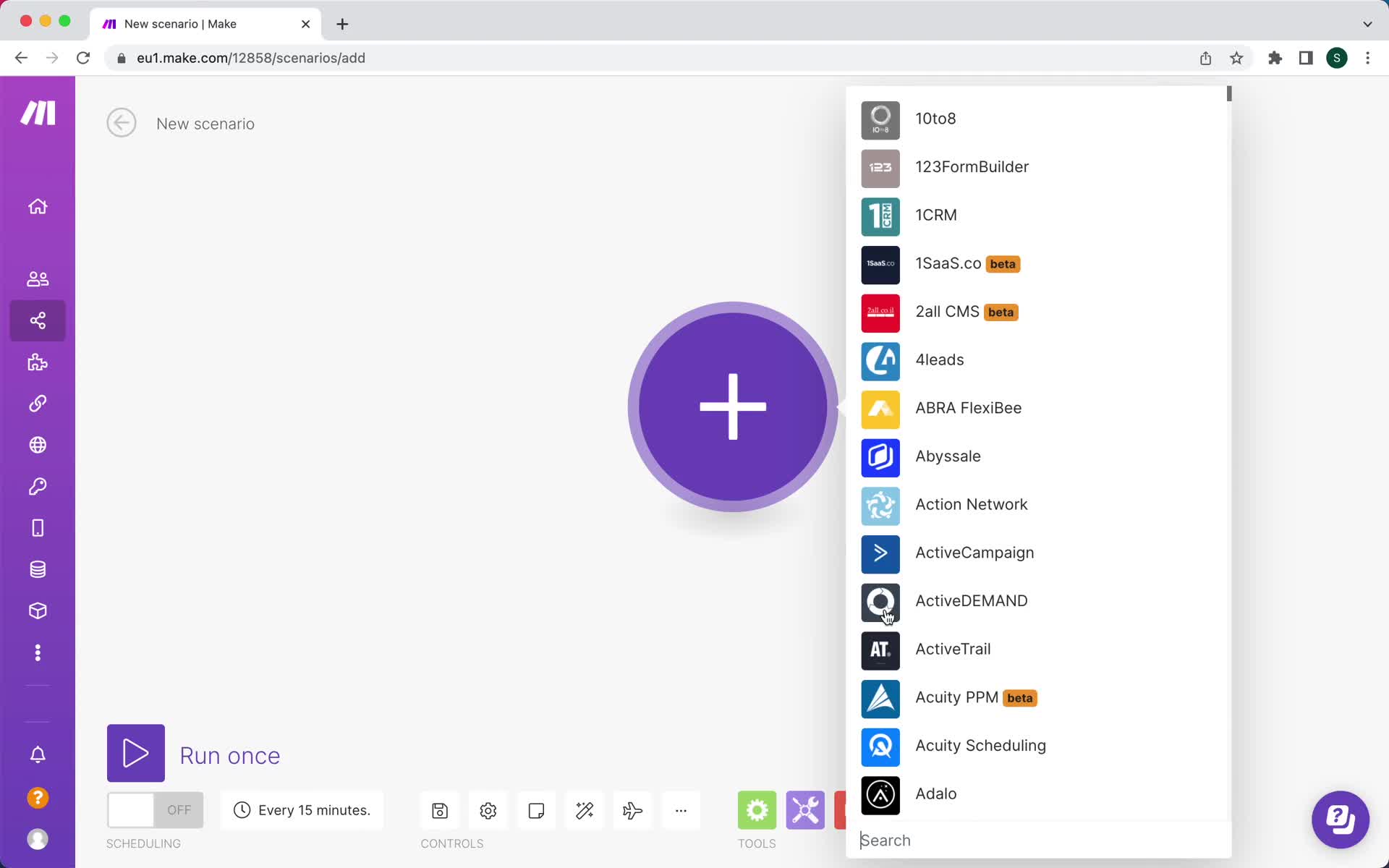Choose Action Network from list
The height and width of the screenshot is (868, 1389).
point(1038,505)
